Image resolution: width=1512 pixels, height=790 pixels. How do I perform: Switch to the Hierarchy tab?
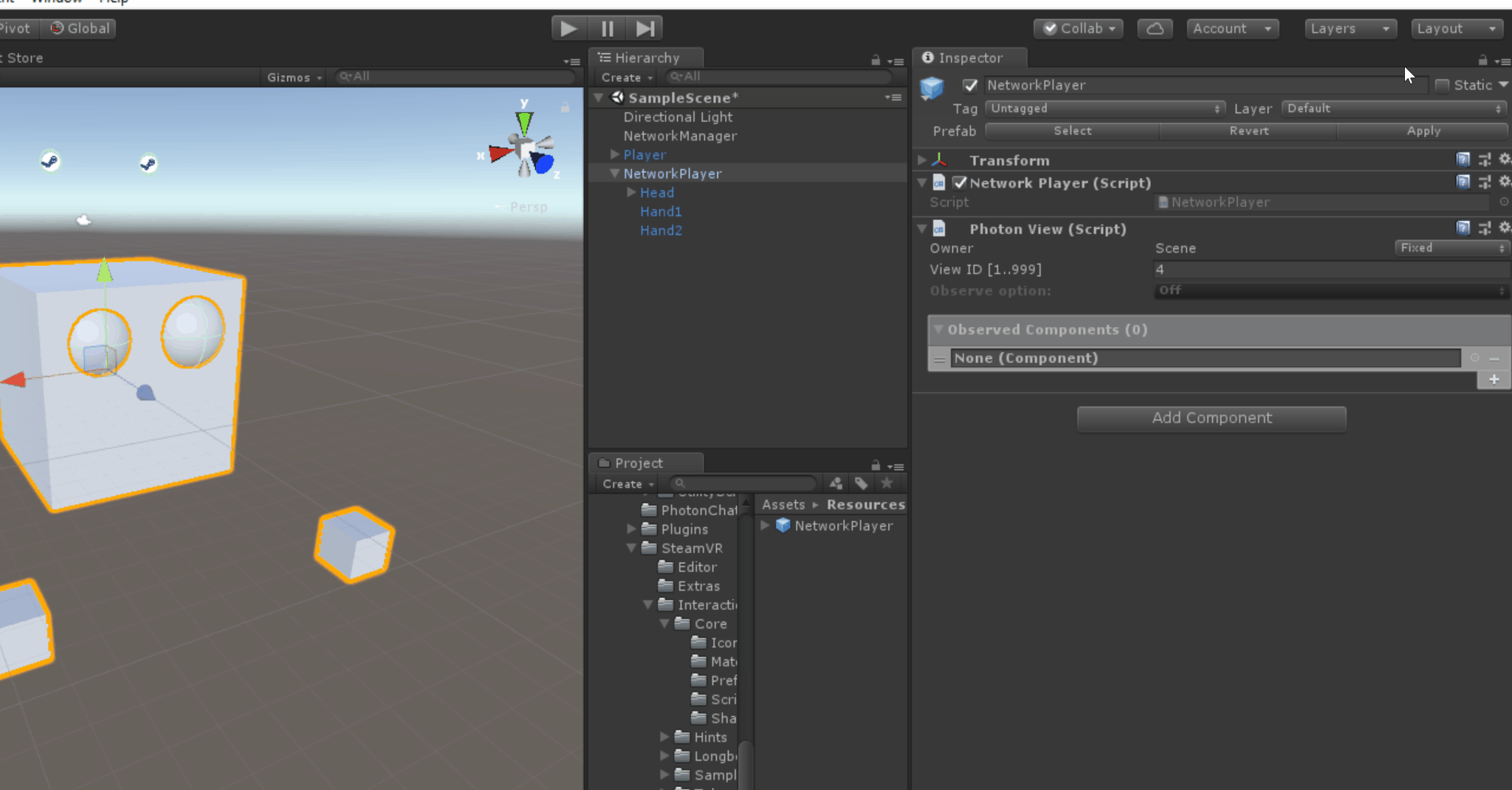[646, 58]
